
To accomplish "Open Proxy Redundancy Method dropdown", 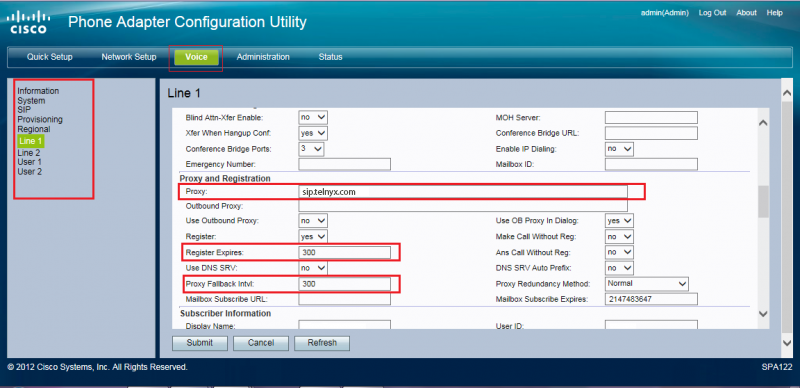I will click(647, 283).
